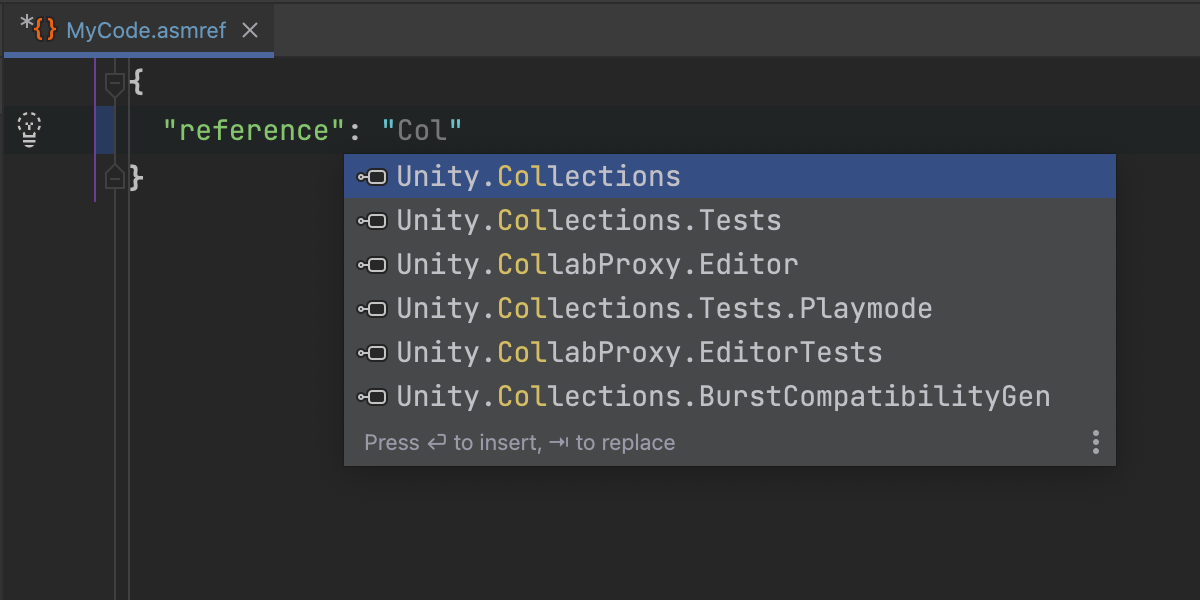Click assembly icon beside Unity.Collections.BurstCompatibilityGen
The height and width of the screenshot is (600, 1200).
(372, 397)
